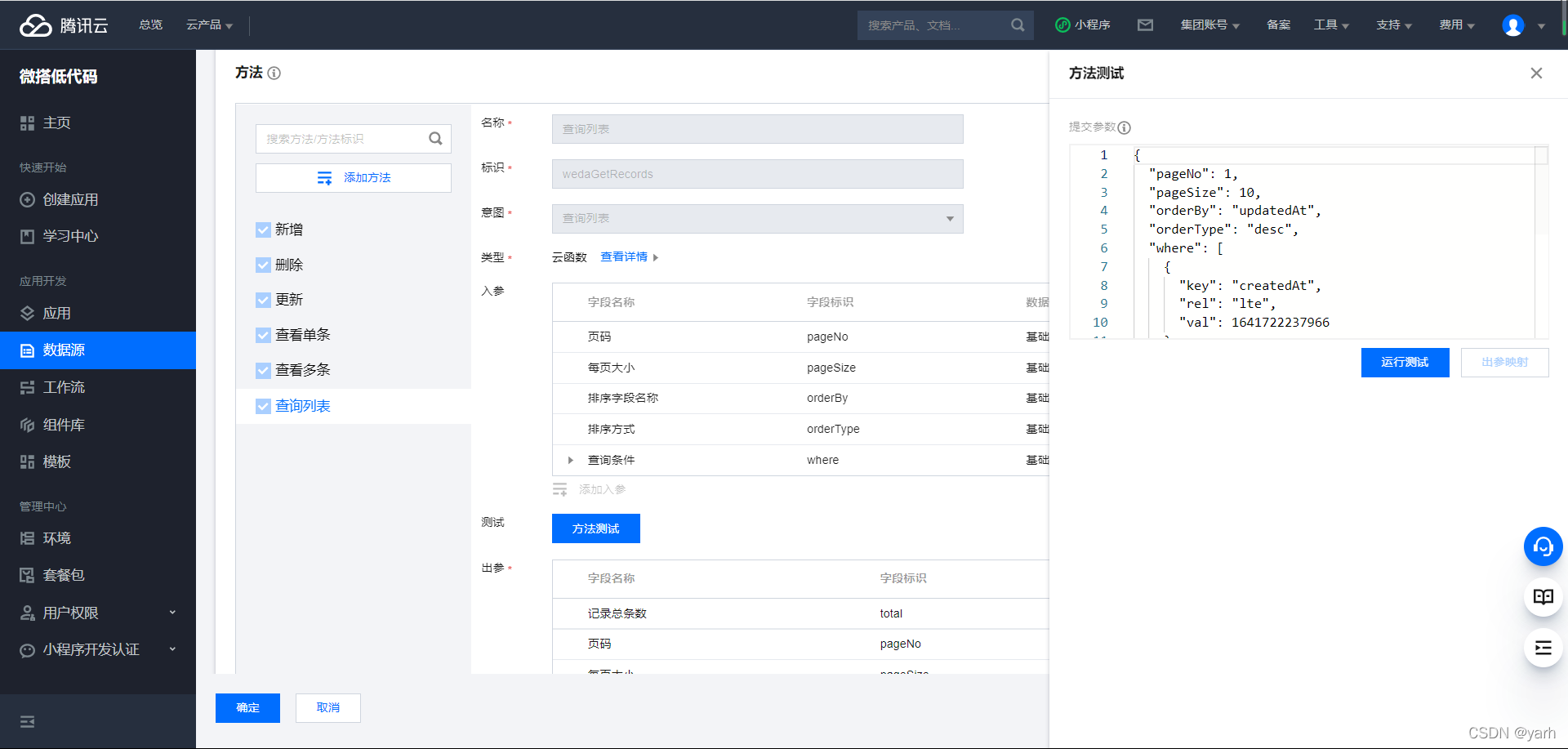Screen dimensions: 1568x749
Task: Toggle the 查询列表 method checkbox
Action: tap(263, 407)
